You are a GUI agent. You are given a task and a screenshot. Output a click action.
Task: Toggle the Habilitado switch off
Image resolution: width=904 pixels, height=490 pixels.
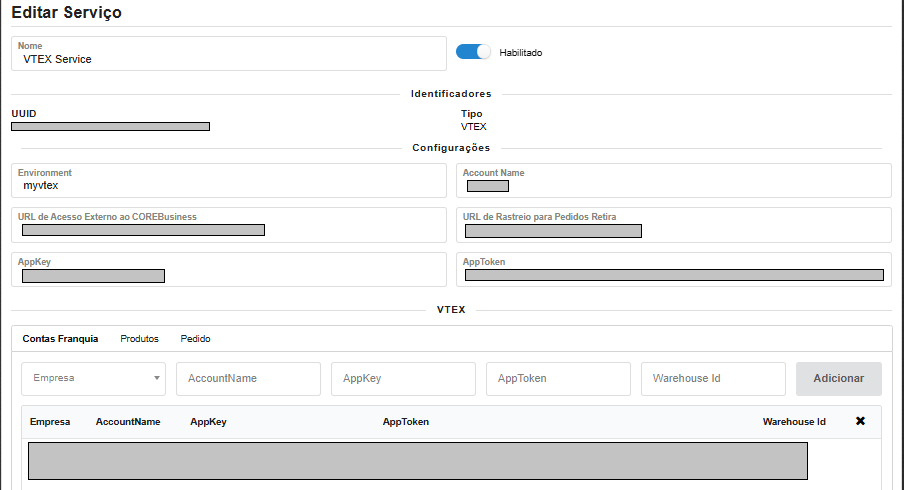pos(474,52)
